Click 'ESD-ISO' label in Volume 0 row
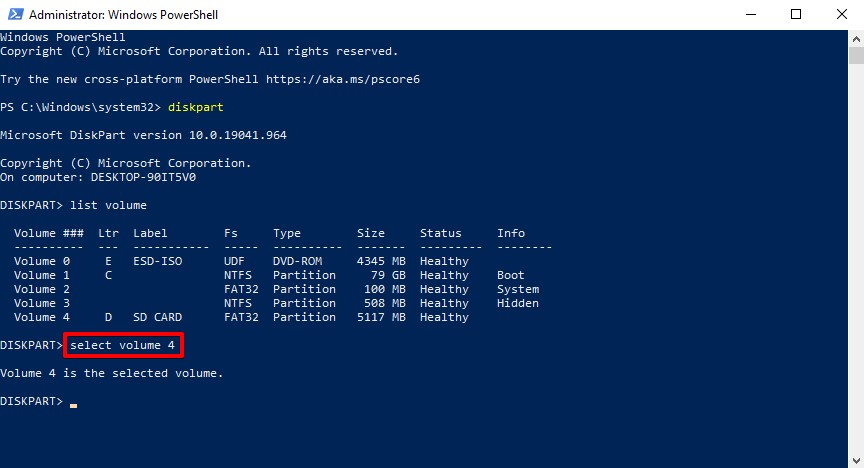The width and height of the screenshot is (864, 468). pyautogui.click(x=158, y=261)
